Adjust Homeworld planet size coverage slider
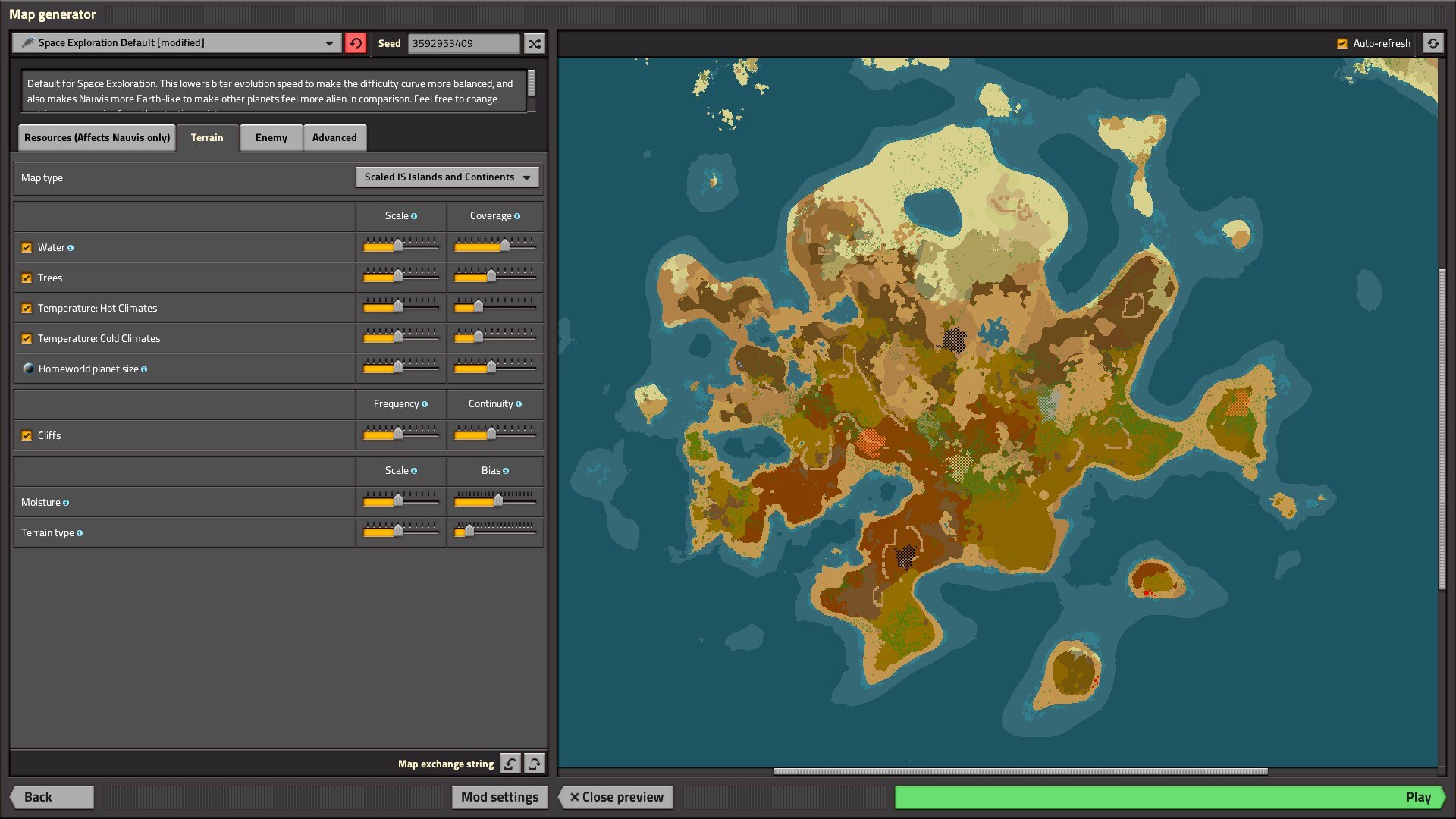 tap(494, 367)
